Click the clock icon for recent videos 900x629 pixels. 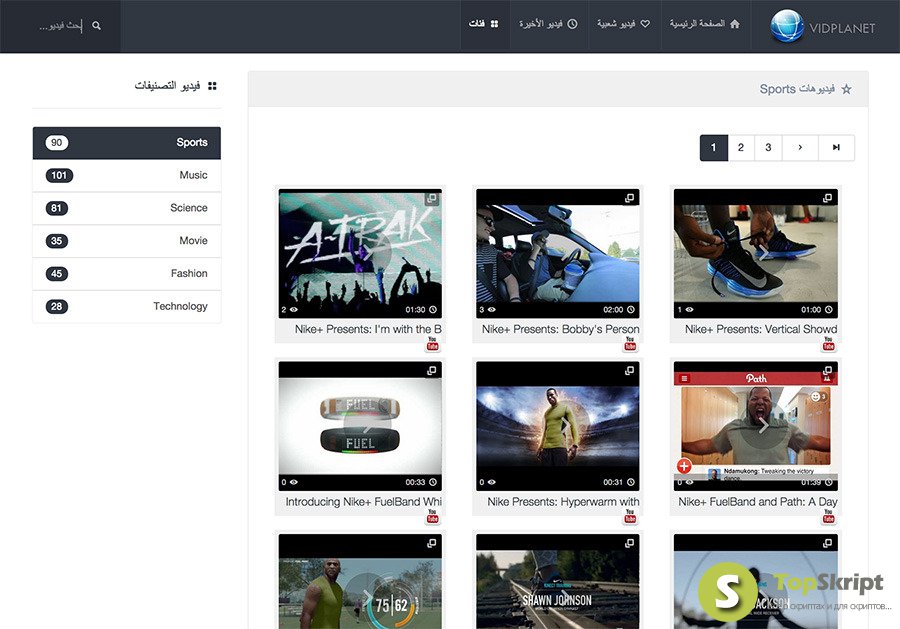[572, 24]
